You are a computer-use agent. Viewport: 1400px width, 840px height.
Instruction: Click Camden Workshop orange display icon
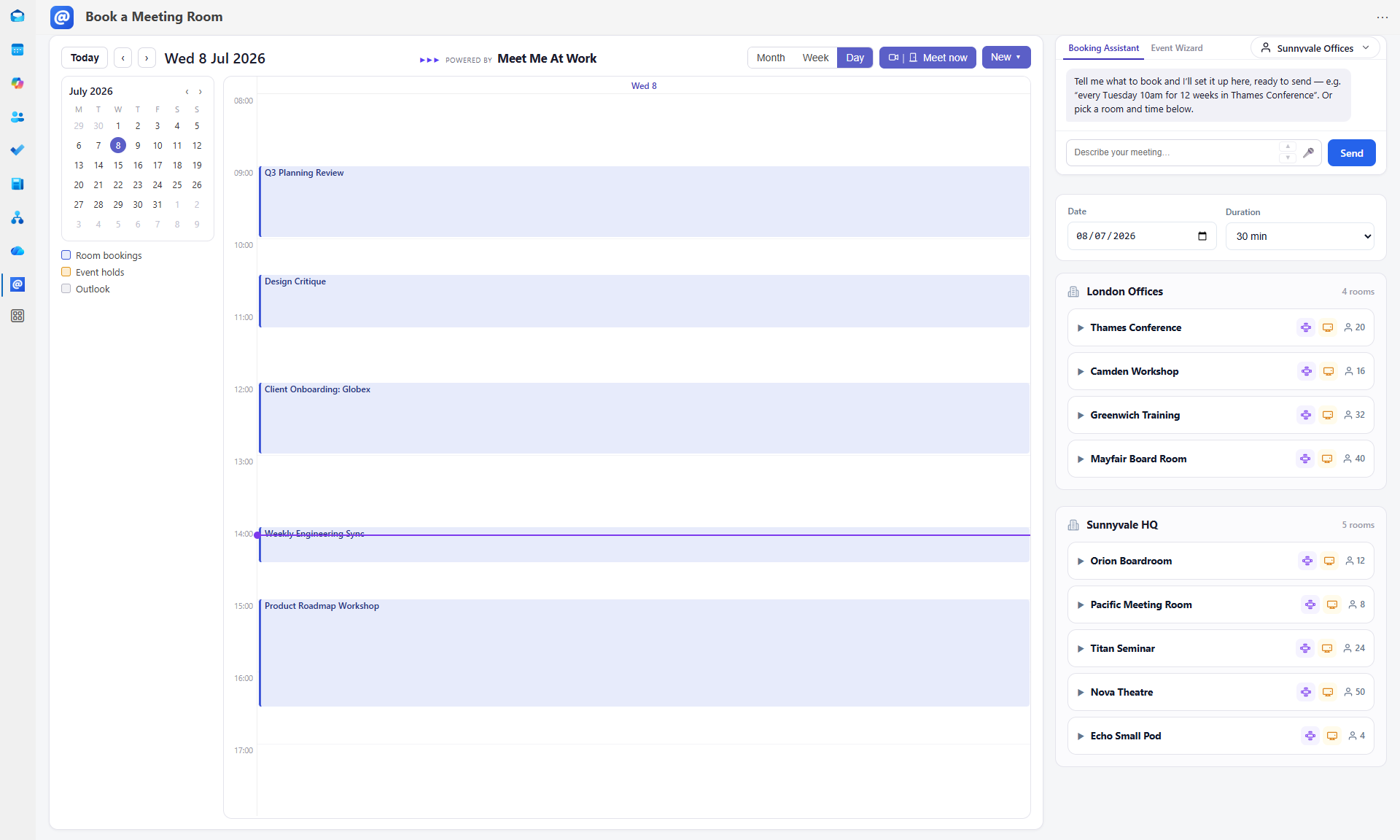[1329, 371]
